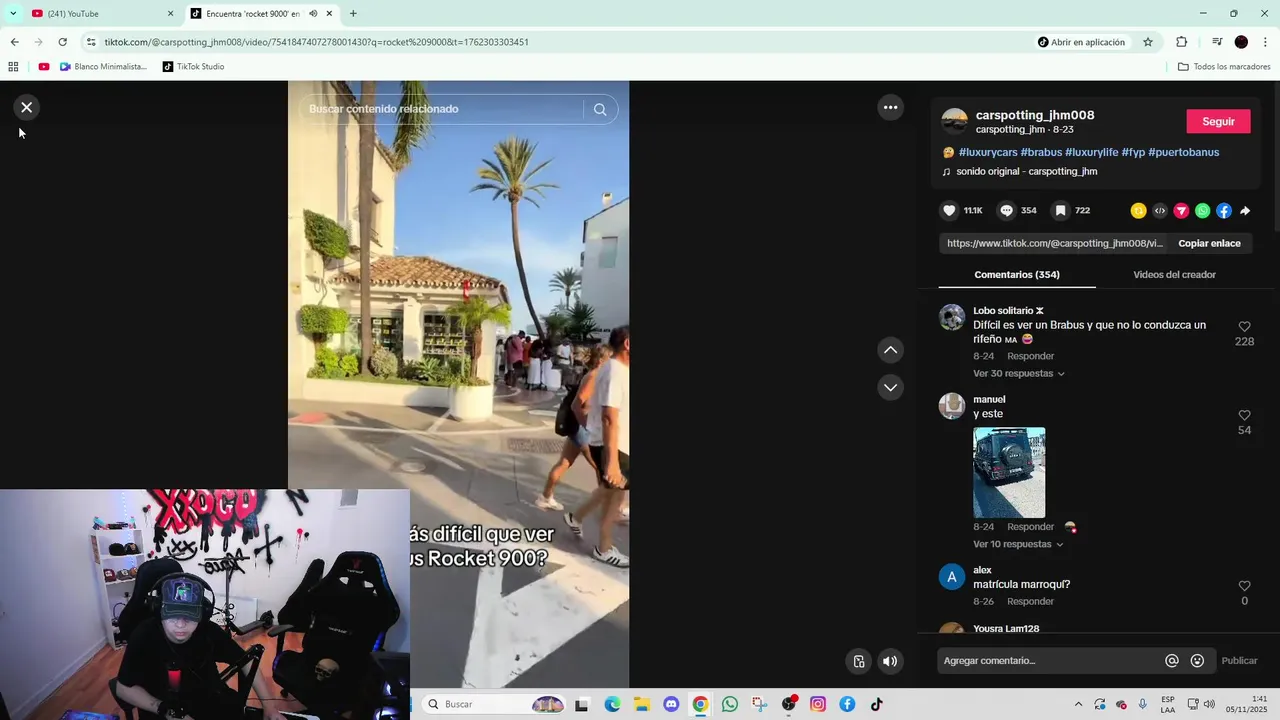Like manuel's comment
Image resolution: width=1280 pixels, height=720 pixels.
(x=1244, y=415)
